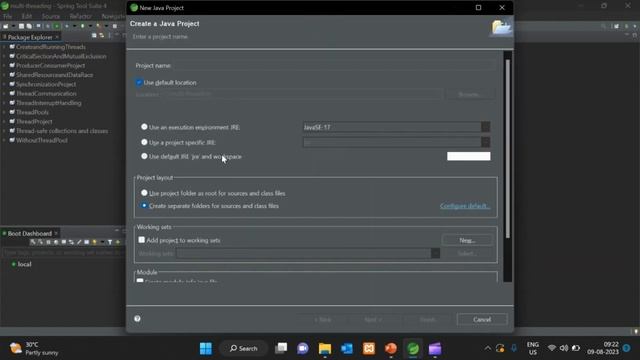Image resolution: width=640 pixels, height=360 pixels.
Task: Click the green circular run icon in main toolbar
Action: click(57, 26)
